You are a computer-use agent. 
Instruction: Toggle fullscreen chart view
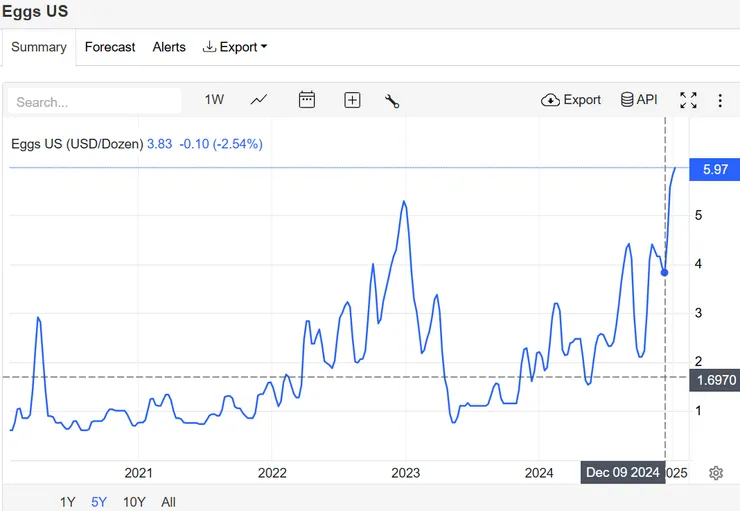tap(688, 100)
